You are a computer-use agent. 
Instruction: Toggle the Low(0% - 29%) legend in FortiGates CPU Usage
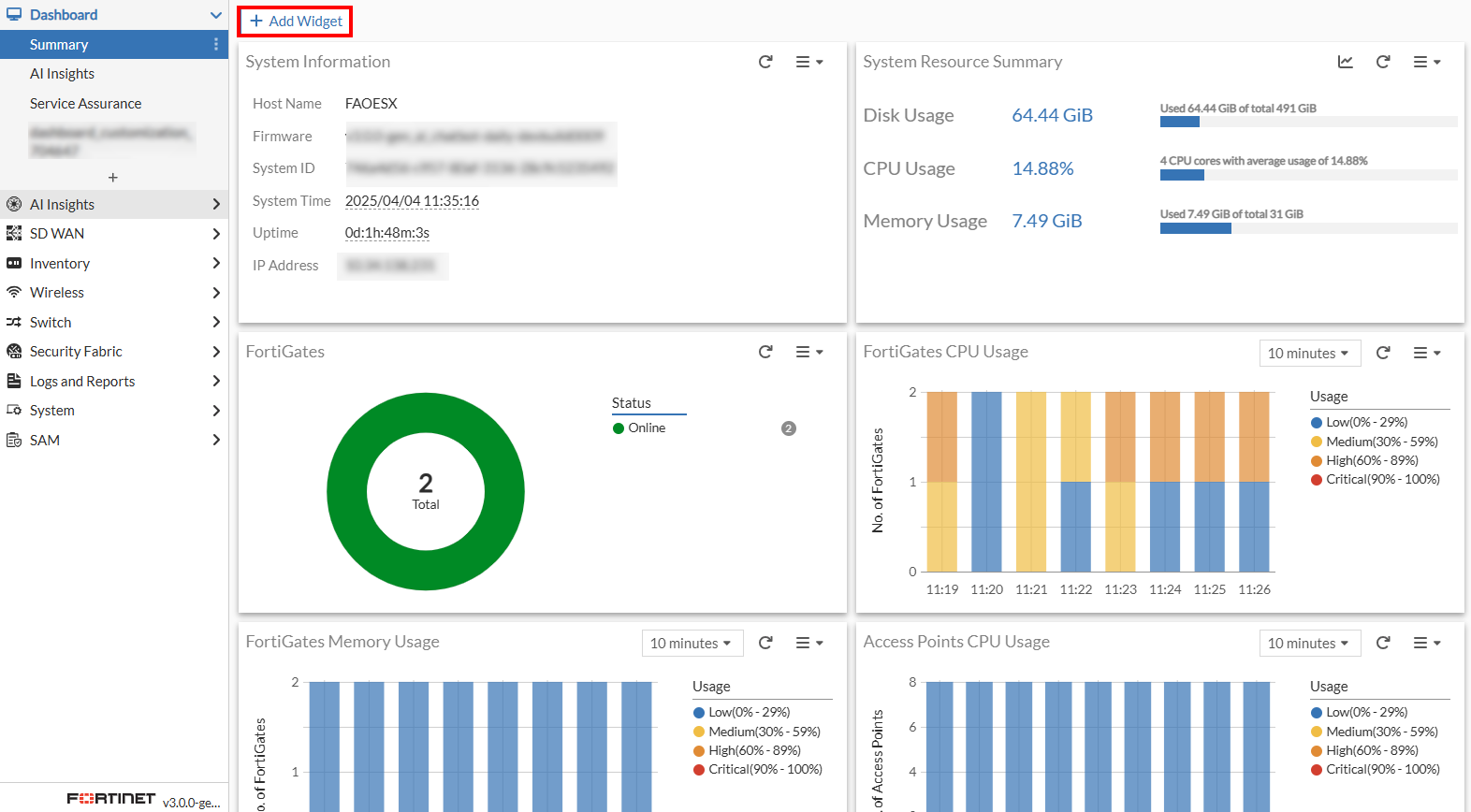[x=1365, y=423]
